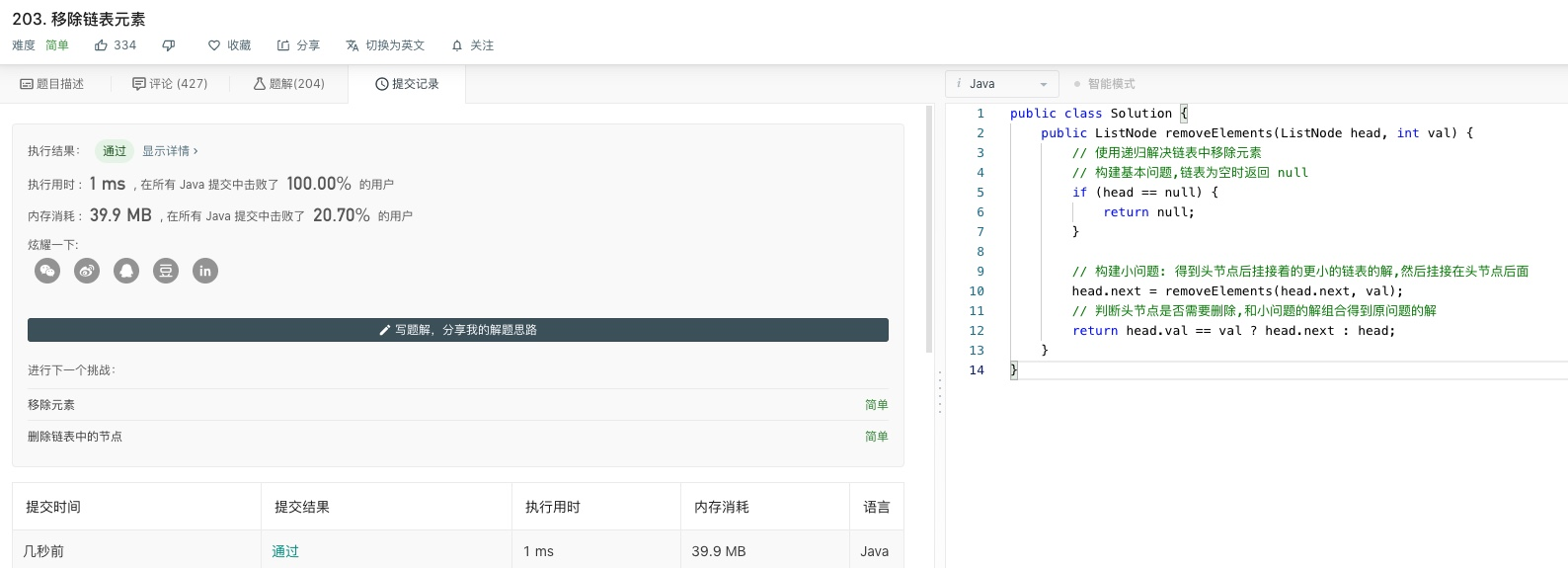Open next challenge 删除链表中的节点
Image resolution: width=1568 pixels, height=568 pixels.
[x=75, y=437]
